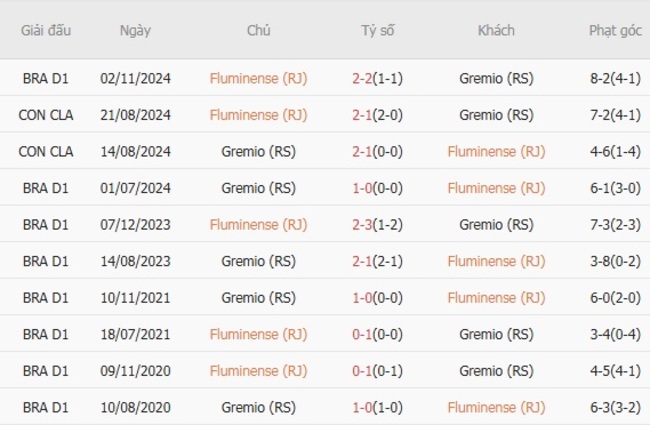Open Fluminense (RJ) home team on 18/07/2021
The height and width of the screenshot is (425, 650).
[x=258, y=335]
